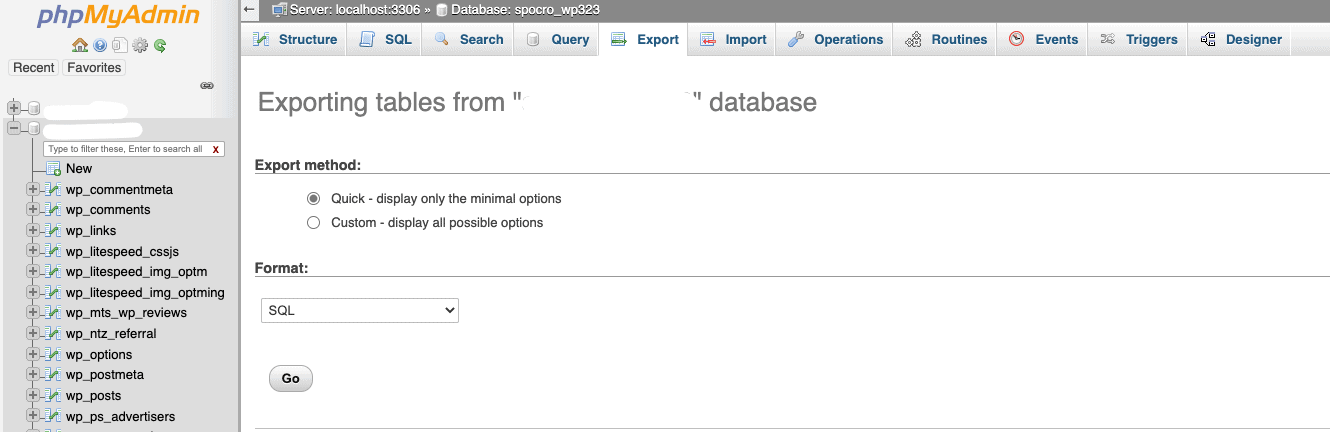The height and width of the screenshot is (432, 1330).
Task: Open navigation panel settings gear icon
Action: (140, 45)
